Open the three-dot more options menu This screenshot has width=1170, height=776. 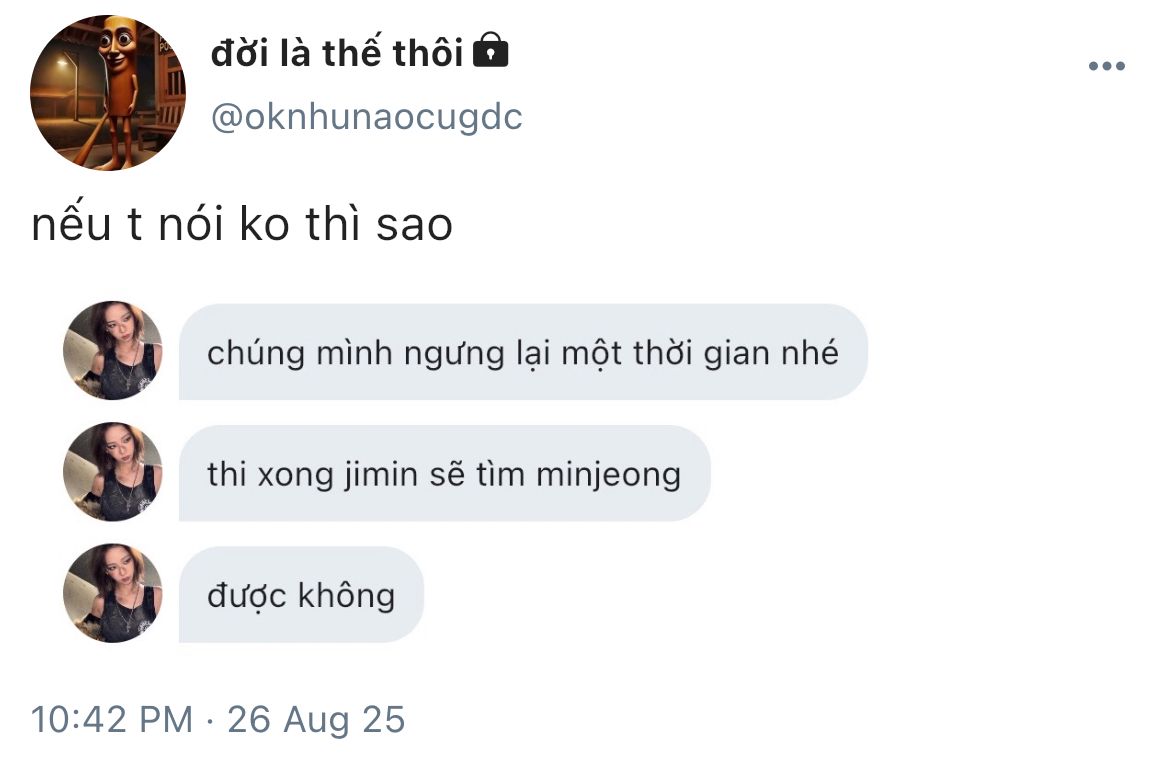(x=1107, y=66)
